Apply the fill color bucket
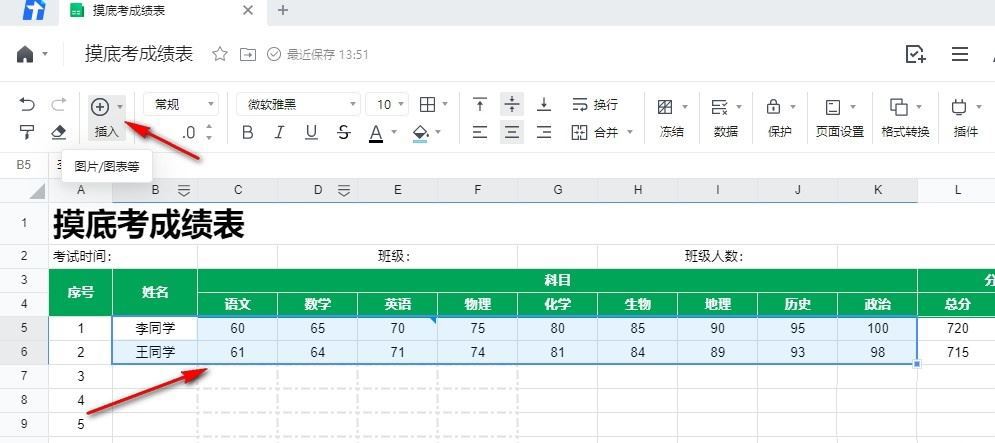 tap(420, 133)
